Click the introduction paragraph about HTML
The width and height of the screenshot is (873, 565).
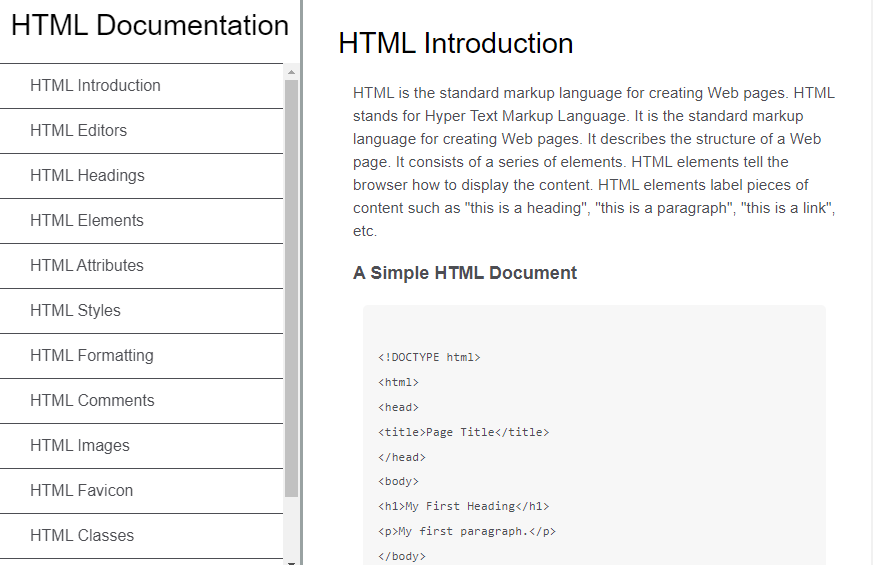[x=594, y=162]
